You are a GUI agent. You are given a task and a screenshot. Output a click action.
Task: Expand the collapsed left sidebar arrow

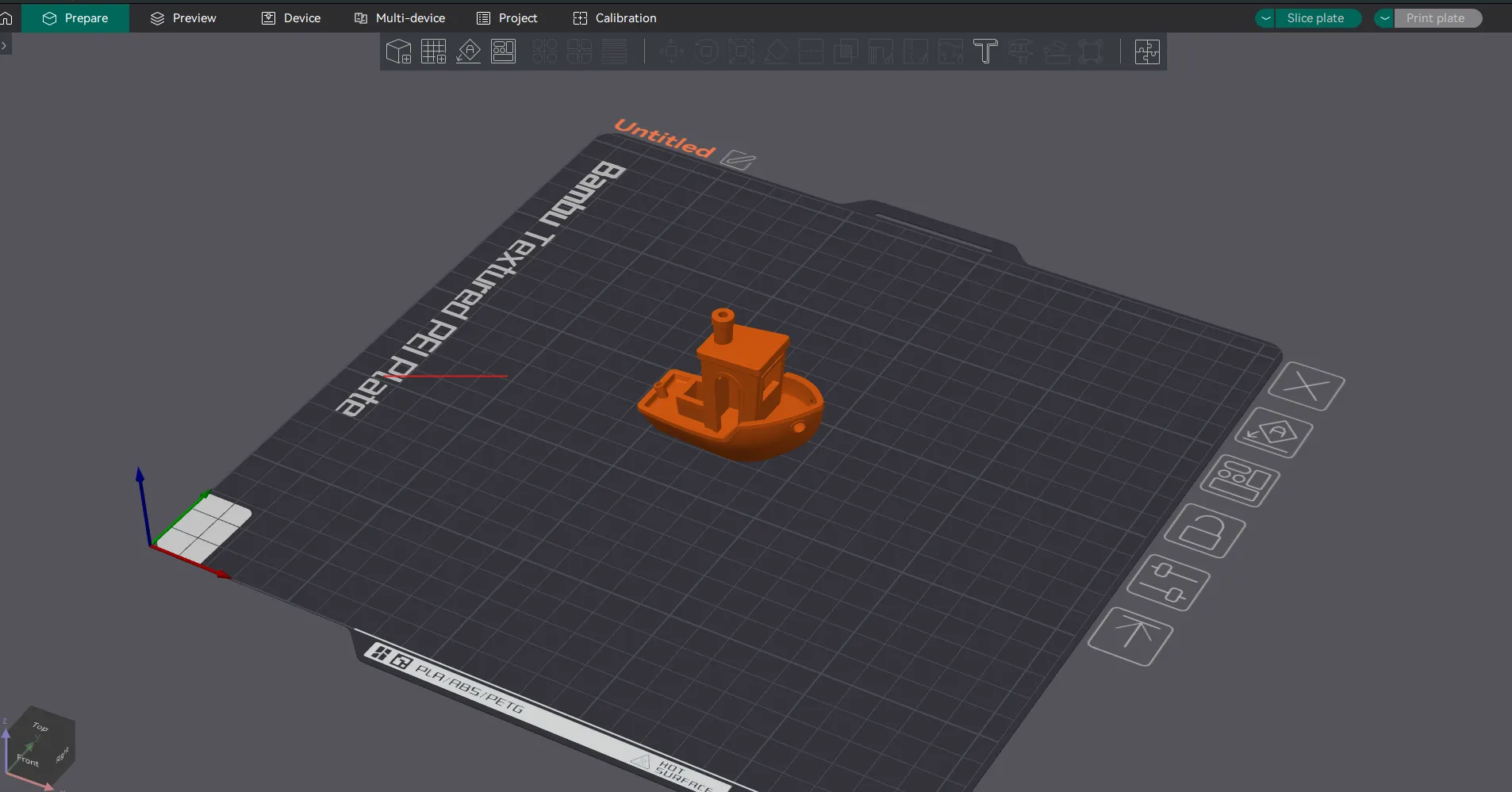pos(5,45)
